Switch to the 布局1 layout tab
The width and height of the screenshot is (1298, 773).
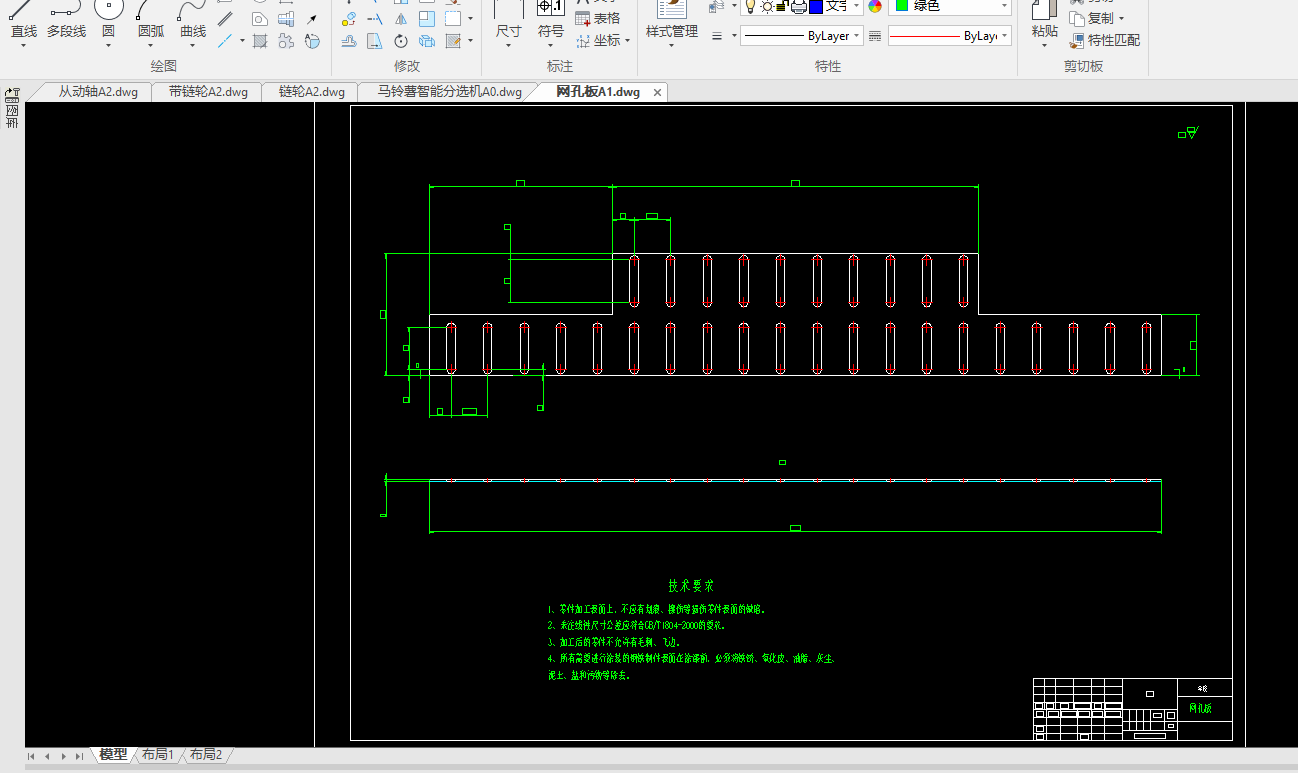pos(157,755)
